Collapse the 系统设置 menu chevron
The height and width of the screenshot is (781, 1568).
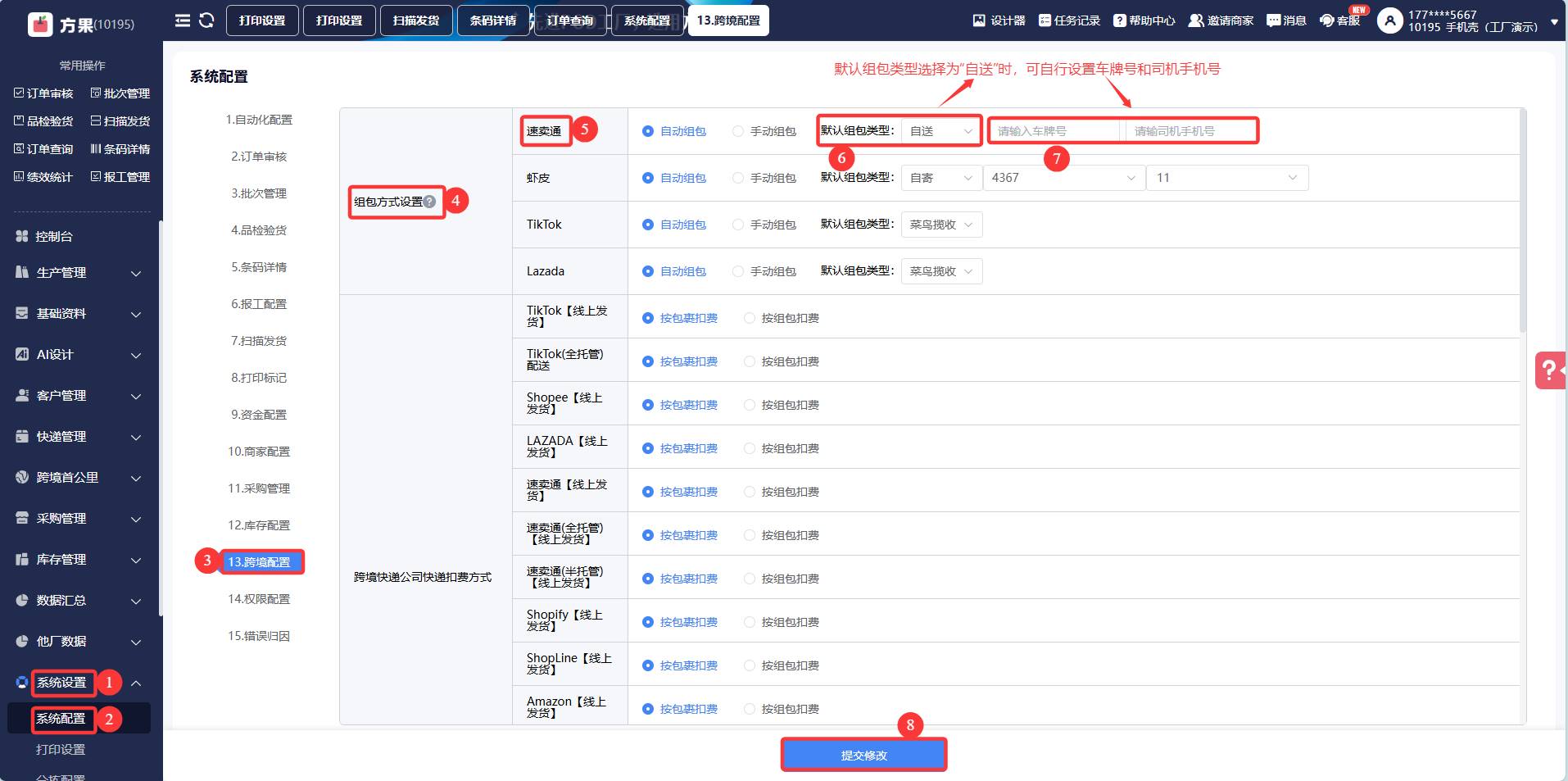point(136,683)
